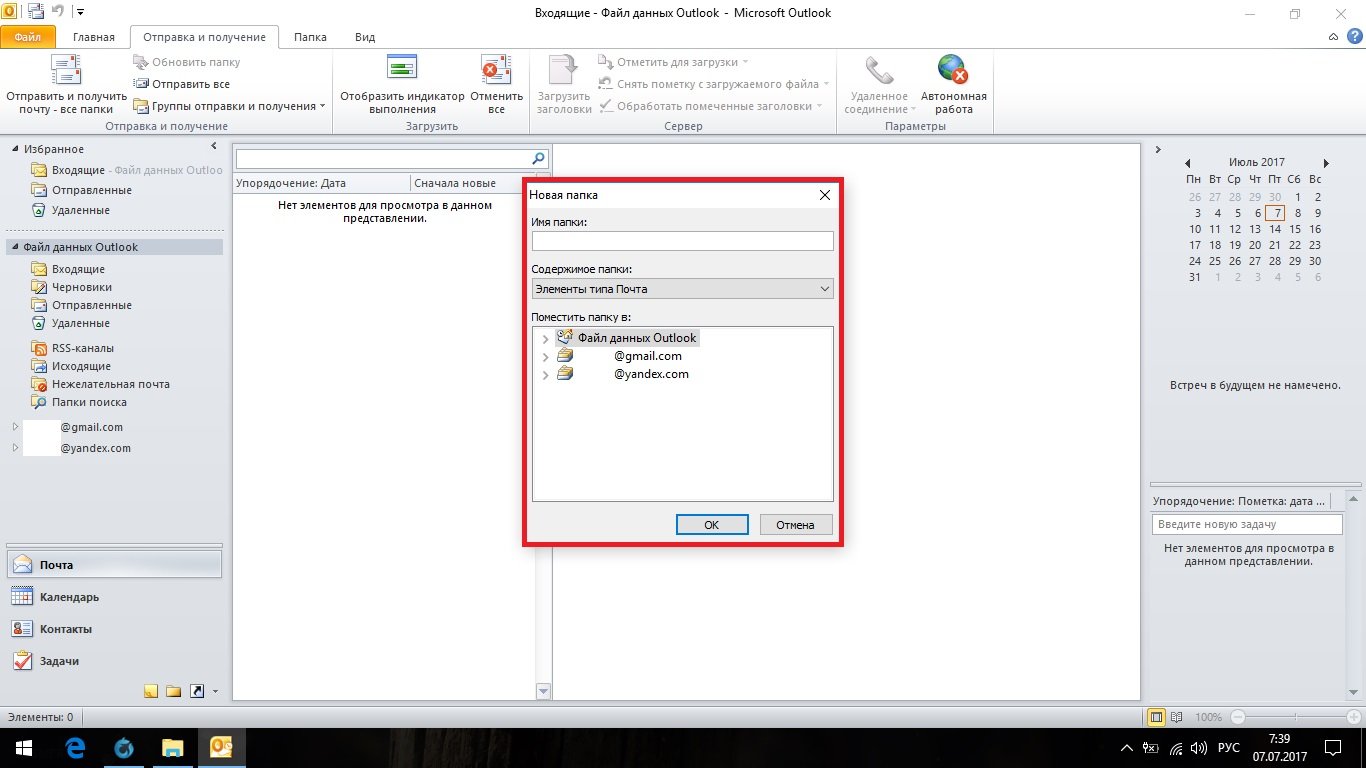This screenshot has height=768, width=1366.
Task: Click Отобразить индикатор выполнения icon
Action: 402,68
